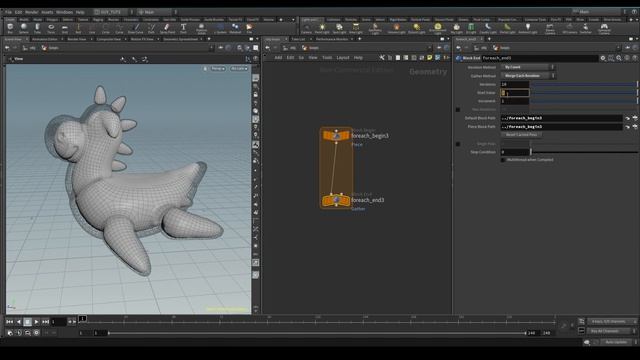Select the Point Light shelf tool

[322, 29]
